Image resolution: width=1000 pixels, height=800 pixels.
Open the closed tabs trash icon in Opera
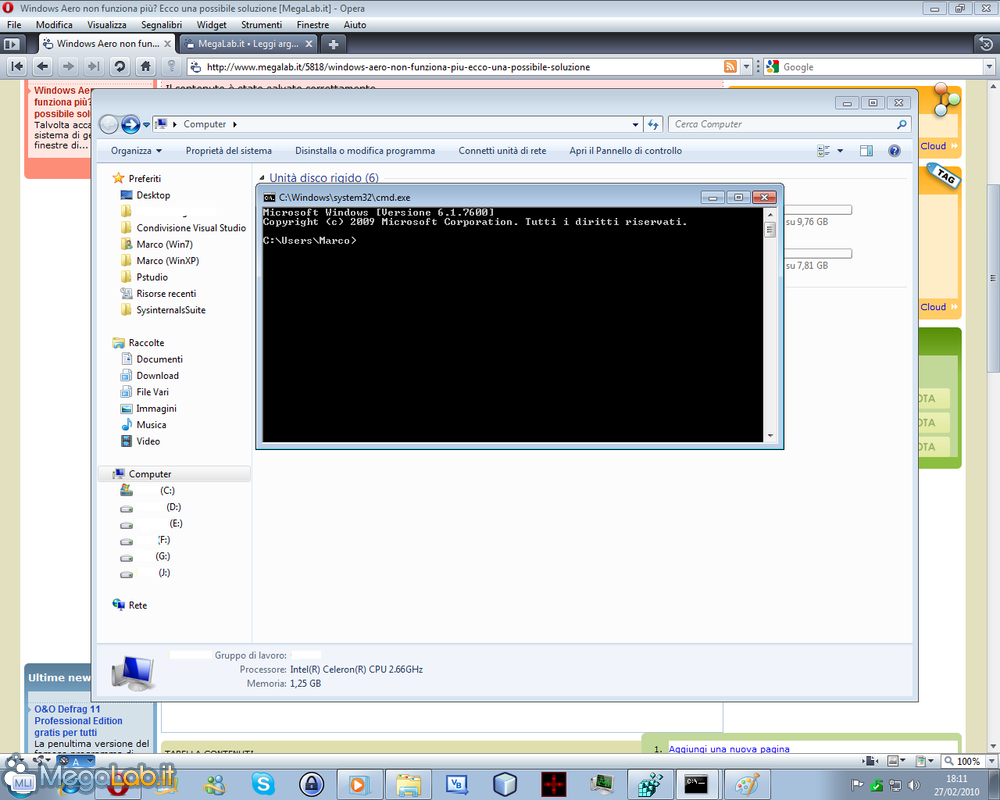point(986,44)
